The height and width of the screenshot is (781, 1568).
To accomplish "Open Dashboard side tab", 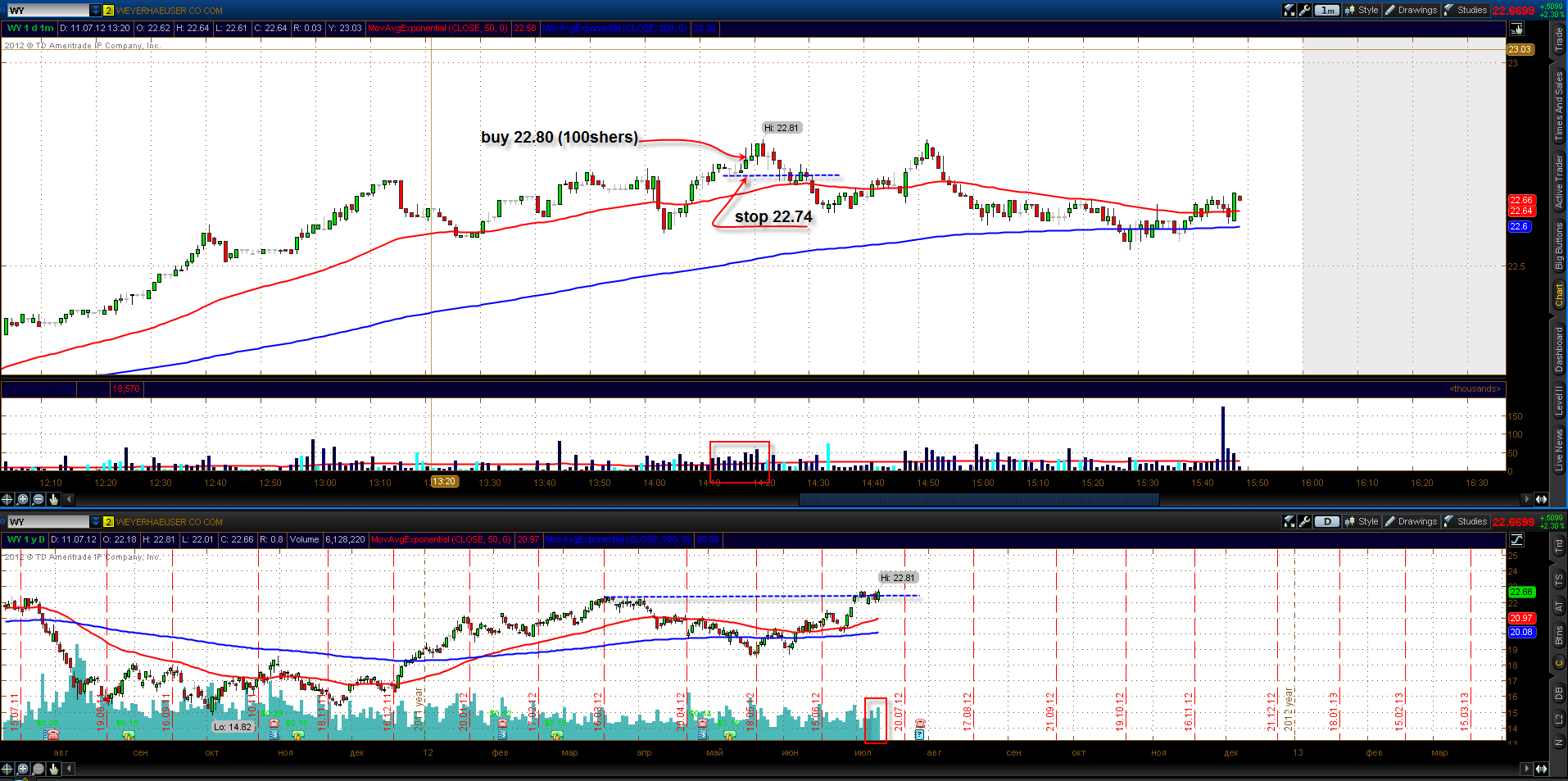I will 1559,350.
